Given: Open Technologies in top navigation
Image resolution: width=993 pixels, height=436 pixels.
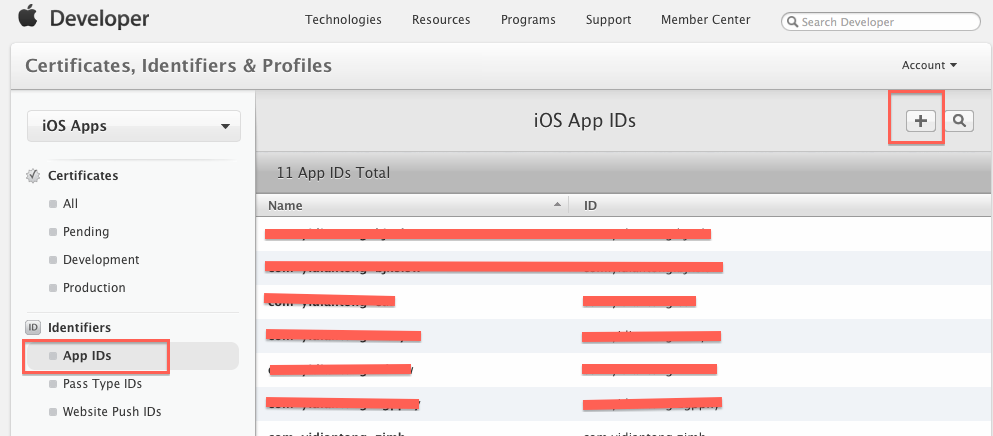Looking at the screenshot, I should point(343,20).
